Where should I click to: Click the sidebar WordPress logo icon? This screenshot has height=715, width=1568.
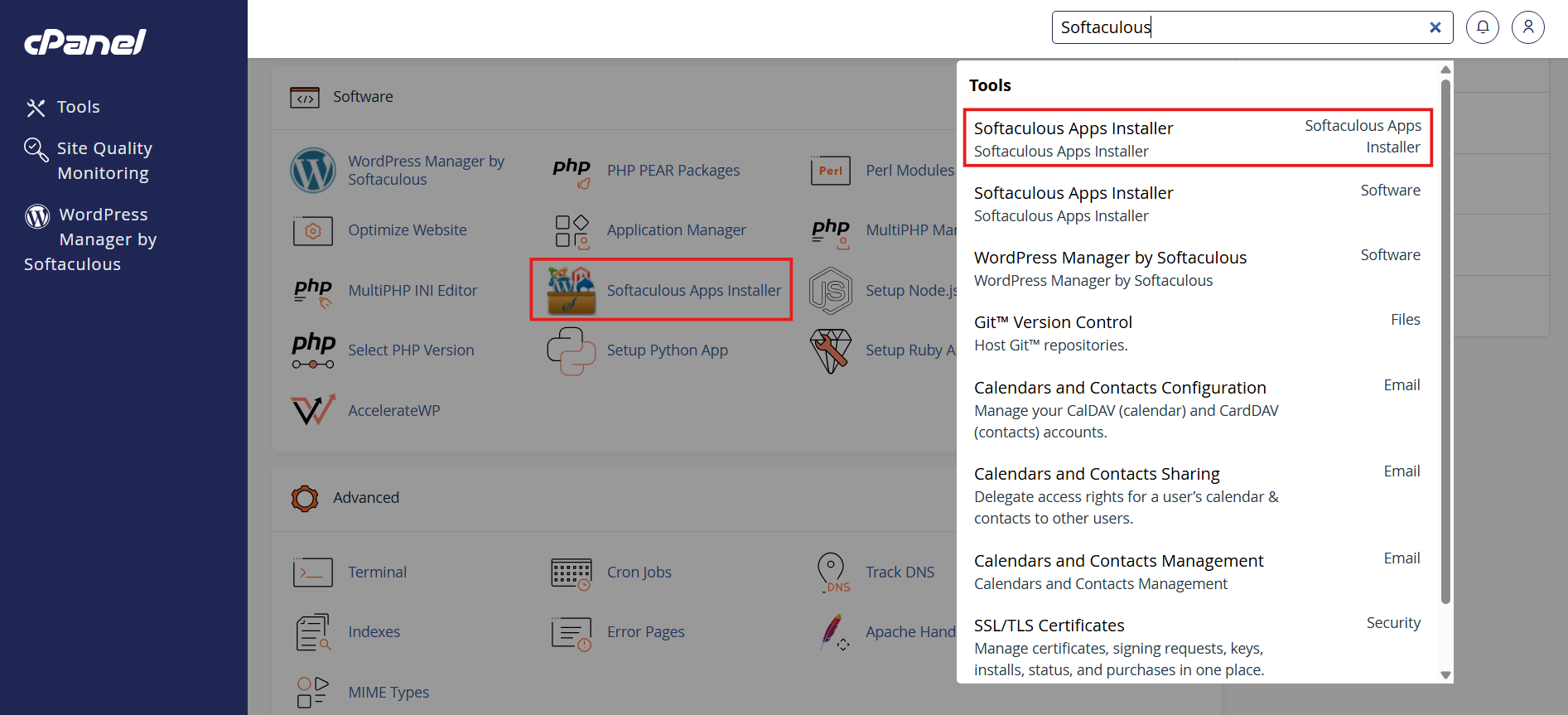click(37, 216)
